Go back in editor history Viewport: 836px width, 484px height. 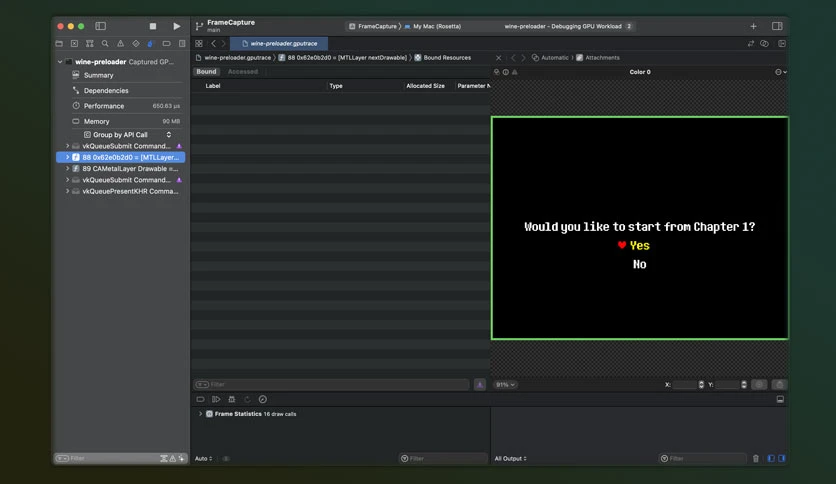tap(213, 44)
